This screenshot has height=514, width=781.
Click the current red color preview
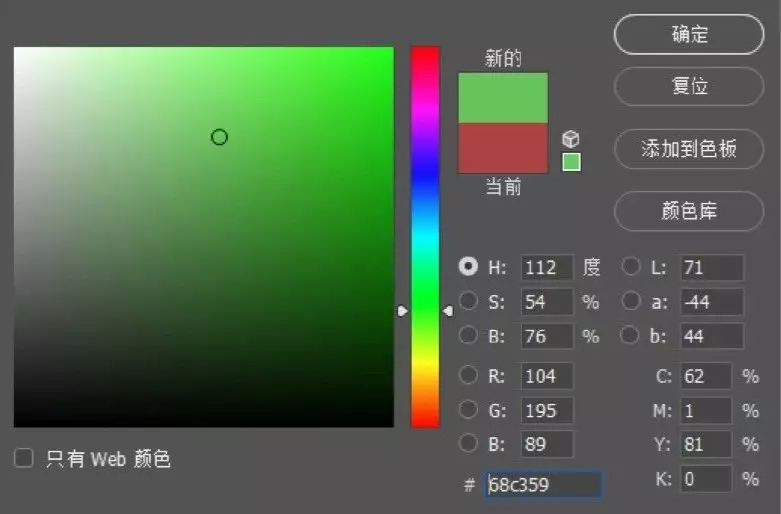pyautogui.click(x=503, y=148)
